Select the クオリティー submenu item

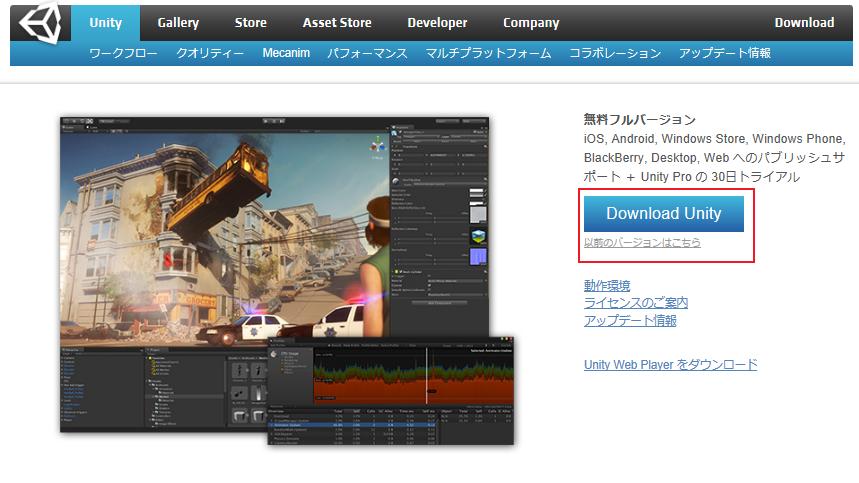tap(210, 53)
